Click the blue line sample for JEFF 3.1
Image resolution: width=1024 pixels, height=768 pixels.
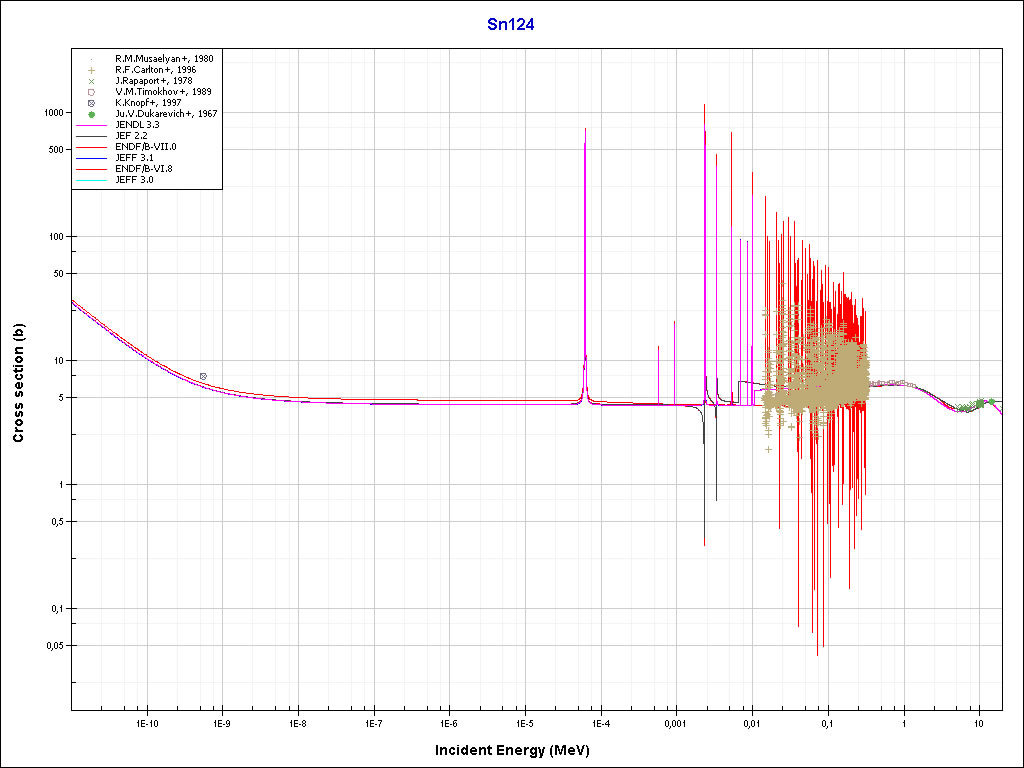pos(91,158)
